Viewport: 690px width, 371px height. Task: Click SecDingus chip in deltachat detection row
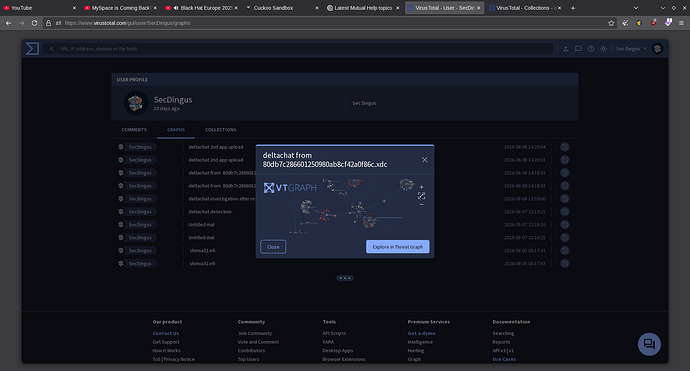click(x=137, y=212)
